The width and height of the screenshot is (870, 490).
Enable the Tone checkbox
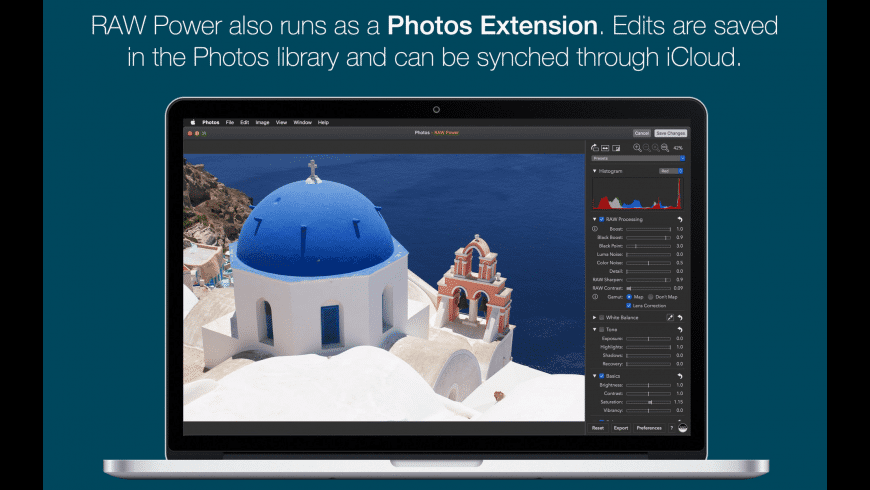tap(601, 330)
